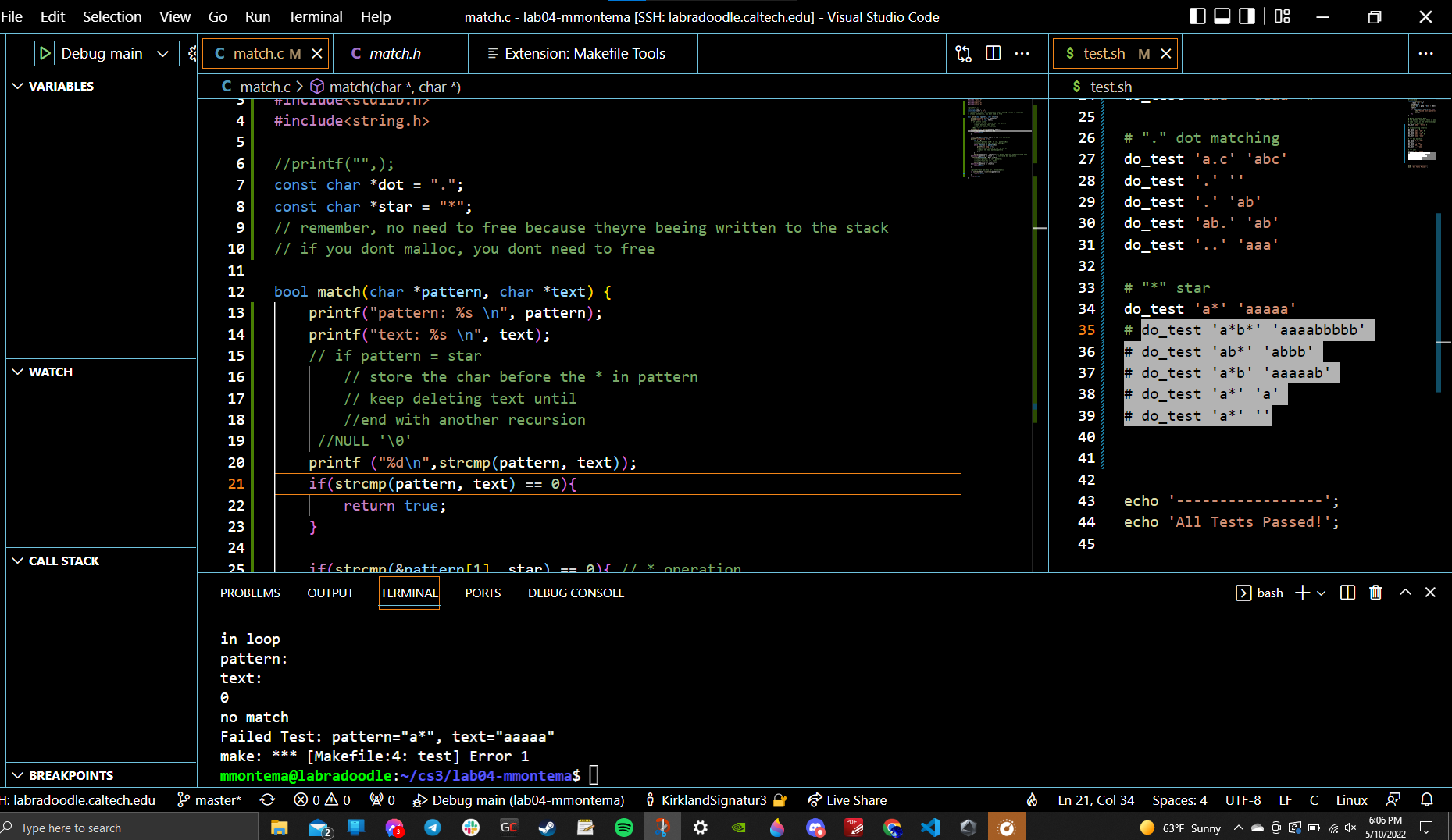Toggle bottom panel layout button

point(1222,16)
